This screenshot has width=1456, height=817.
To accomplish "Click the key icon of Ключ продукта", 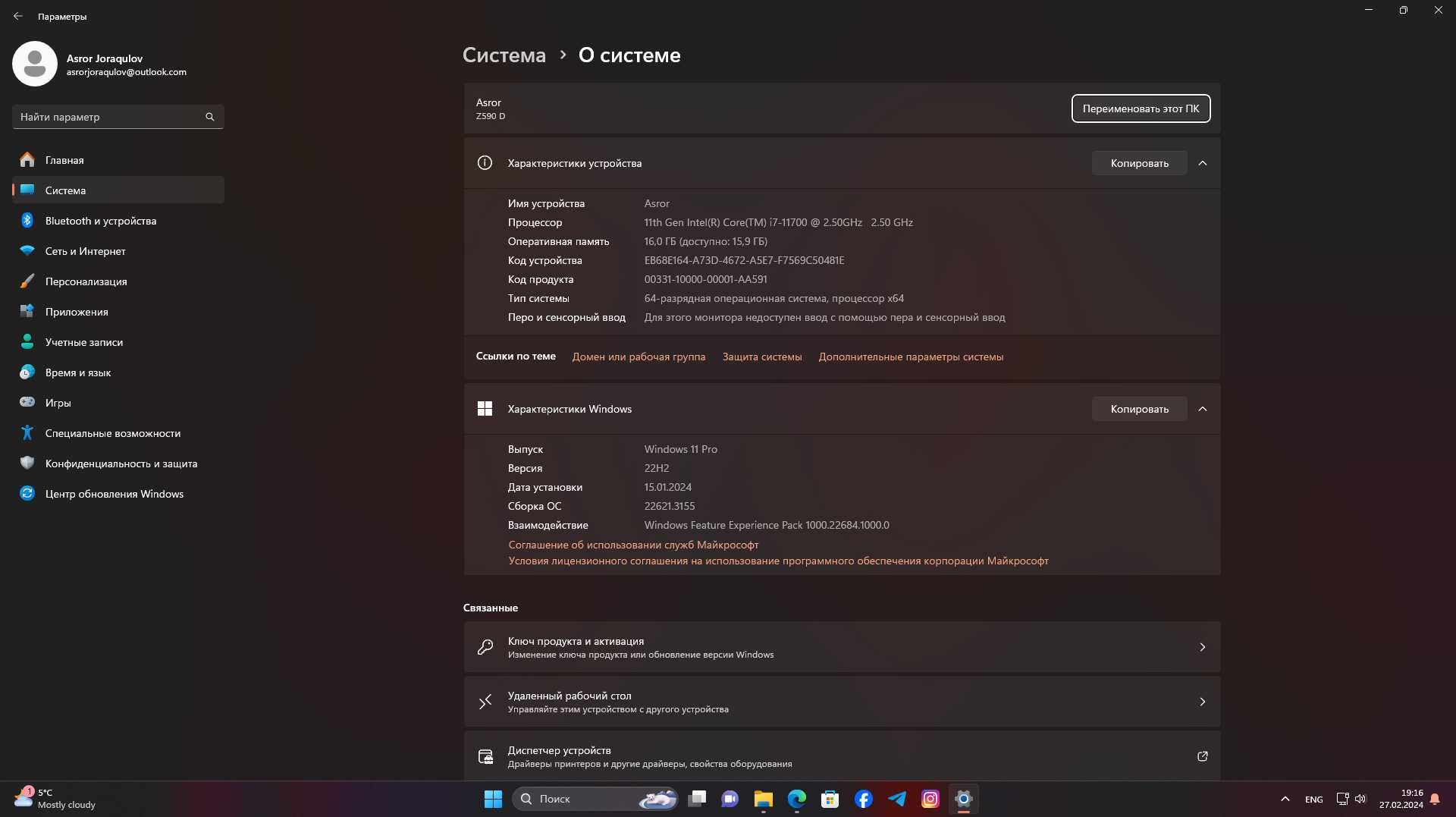I will (485, 647).
